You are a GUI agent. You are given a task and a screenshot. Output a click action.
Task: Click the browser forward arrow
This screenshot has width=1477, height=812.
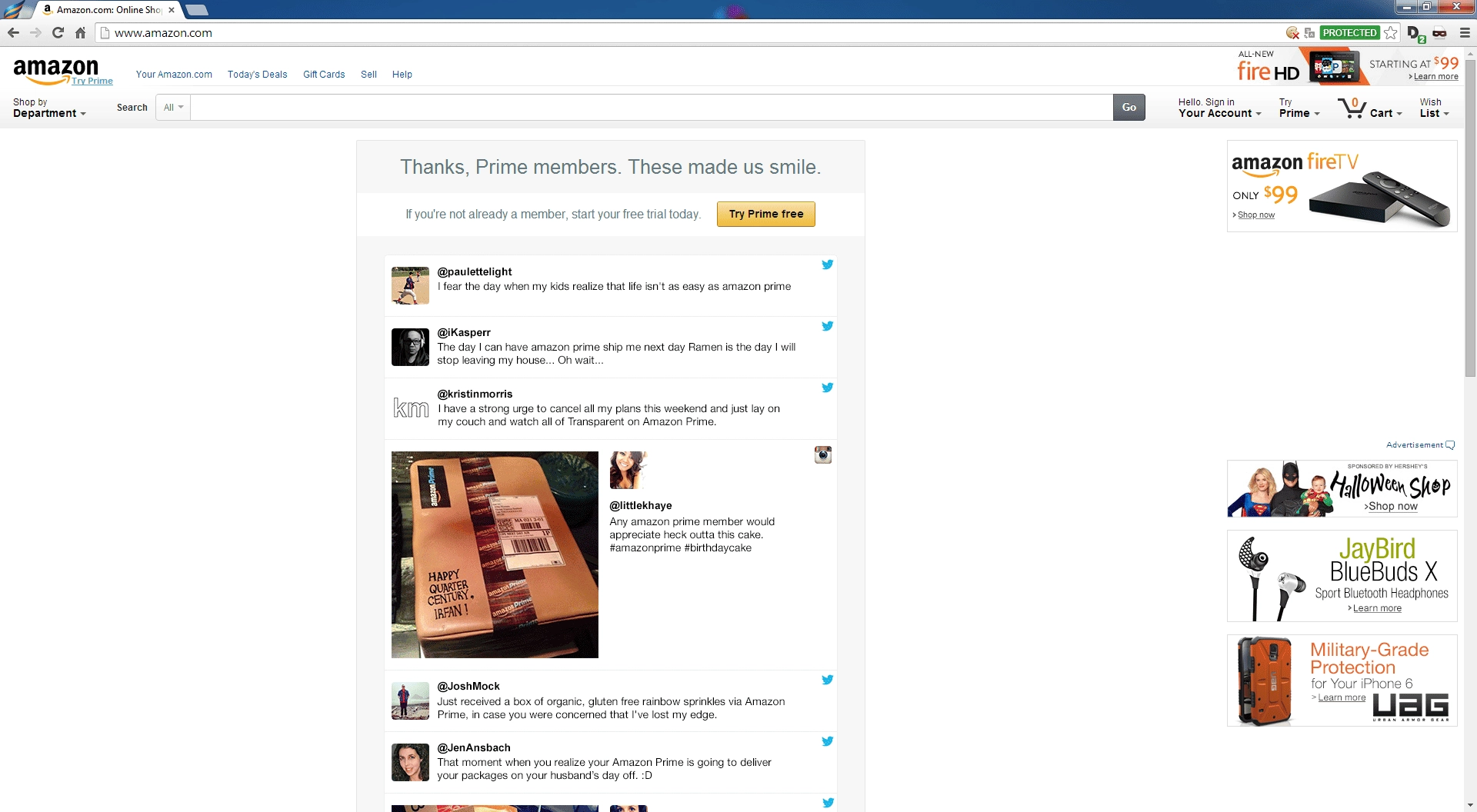tap(35, 32)
